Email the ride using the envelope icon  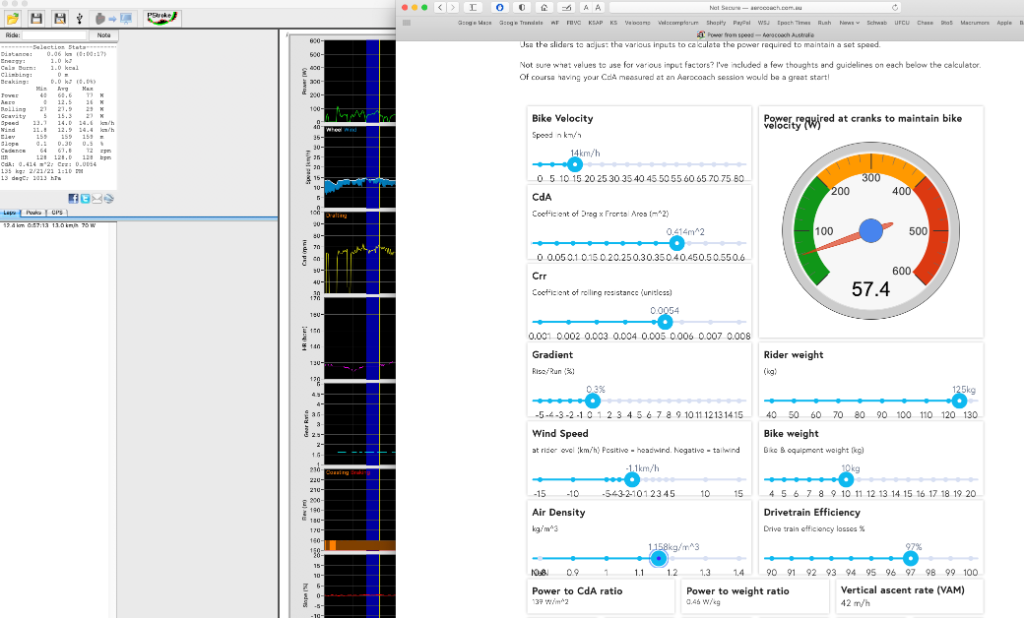tap(97, 198)
